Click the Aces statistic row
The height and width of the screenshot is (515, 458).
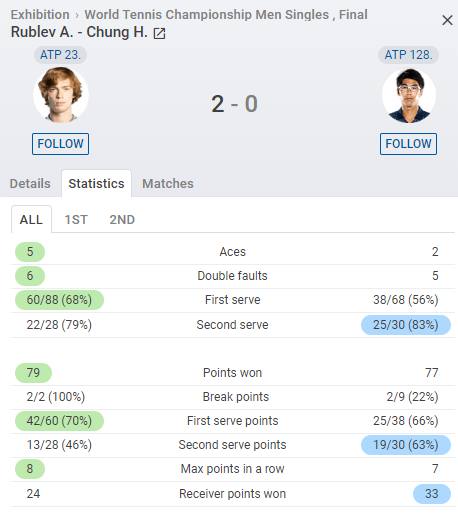[x=233, y=252]
